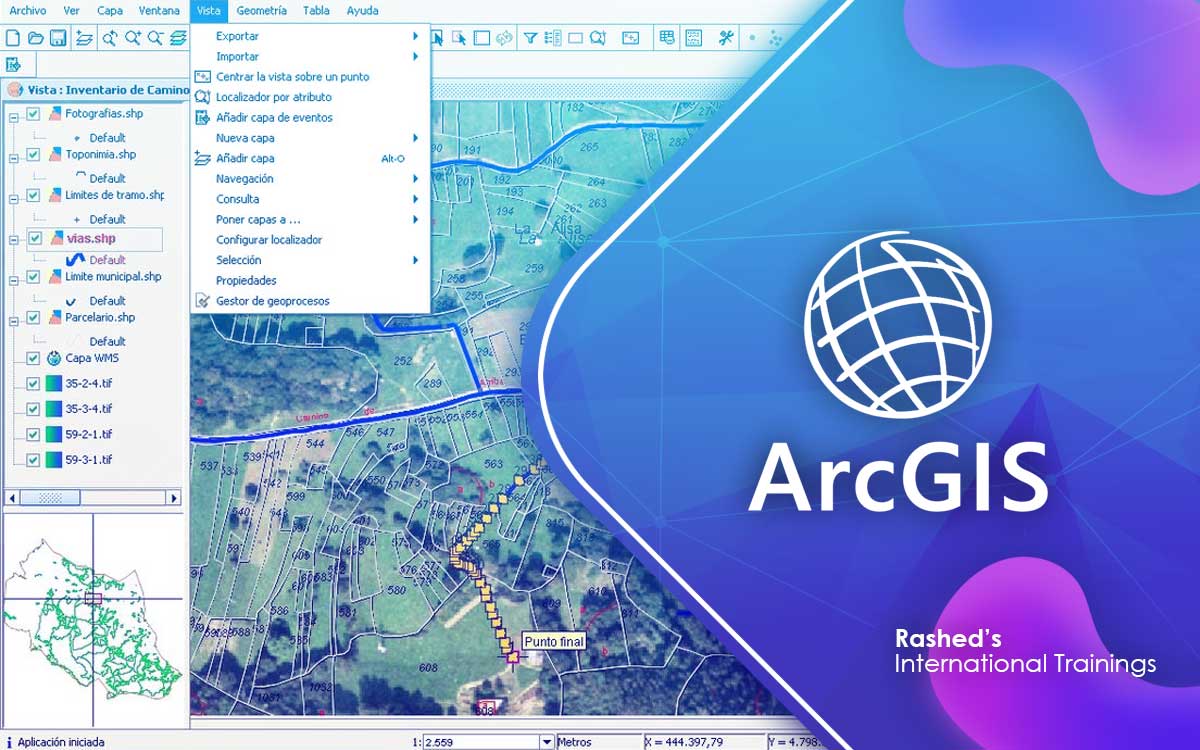
Task: Open the map scale dropdown arrow
Action: click(546, 742)
